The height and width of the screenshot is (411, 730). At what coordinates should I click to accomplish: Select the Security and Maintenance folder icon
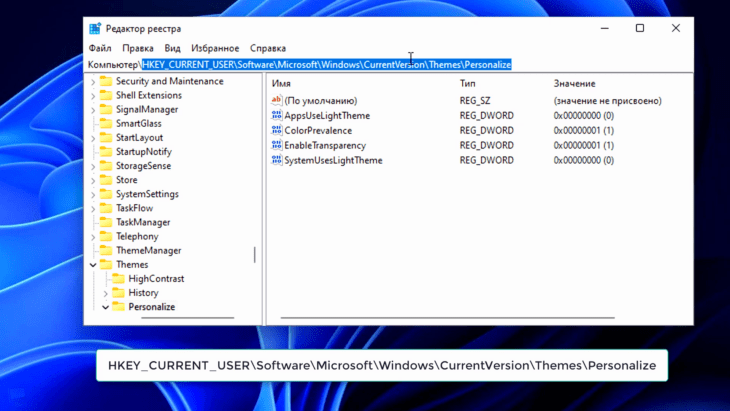pos(106,81)
